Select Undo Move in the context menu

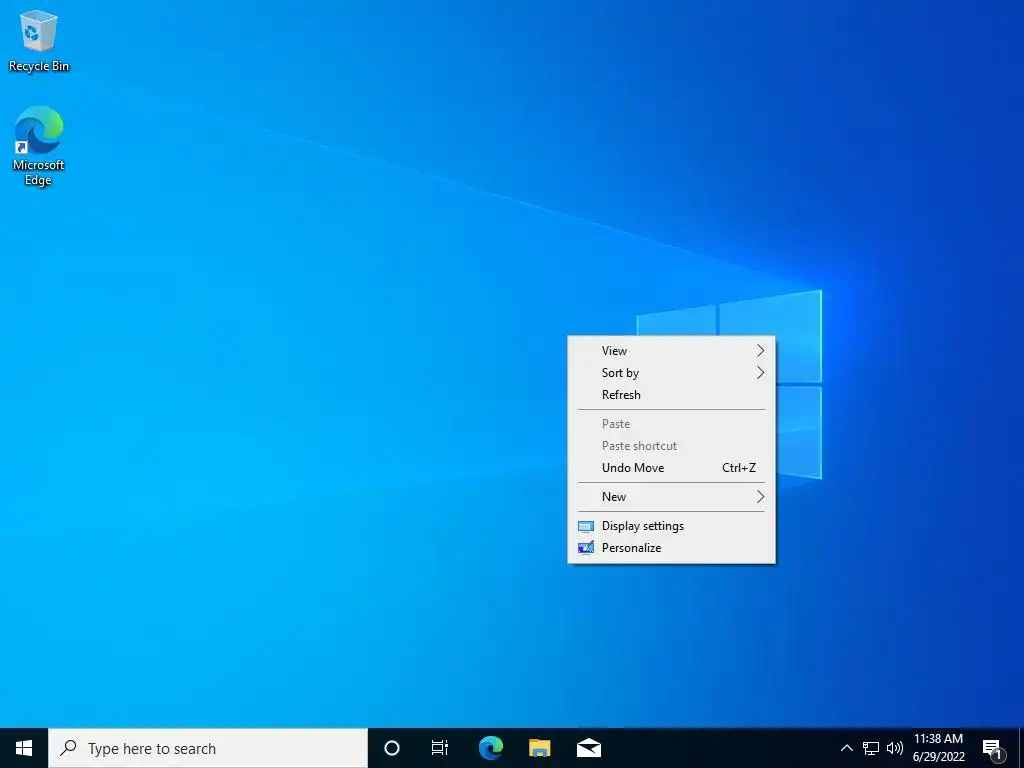[671, 468]
